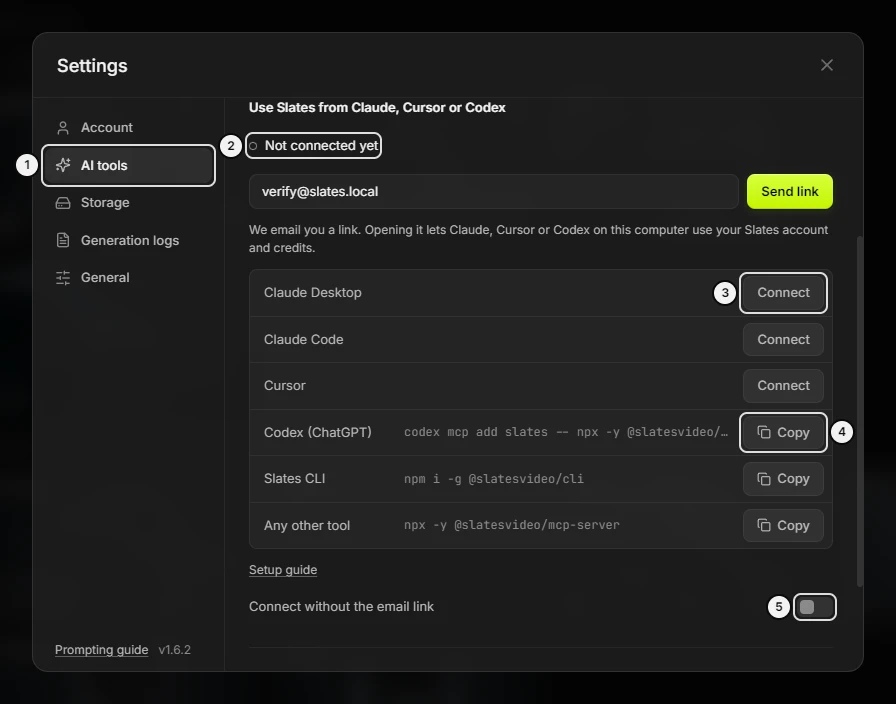Click the Account person icon
The height and width of the screenshot is (704, 896).
(63, 128)
